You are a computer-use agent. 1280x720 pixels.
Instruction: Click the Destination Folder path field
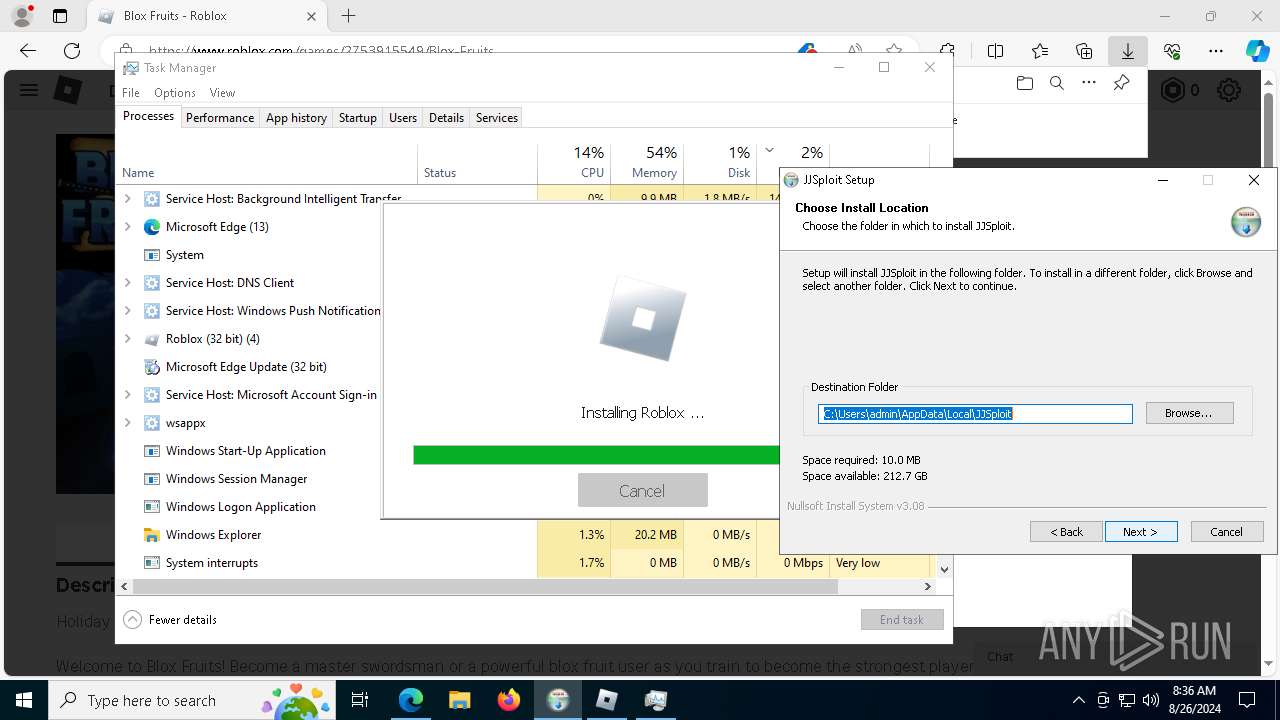pyautogui.click(x=975, y=413)
